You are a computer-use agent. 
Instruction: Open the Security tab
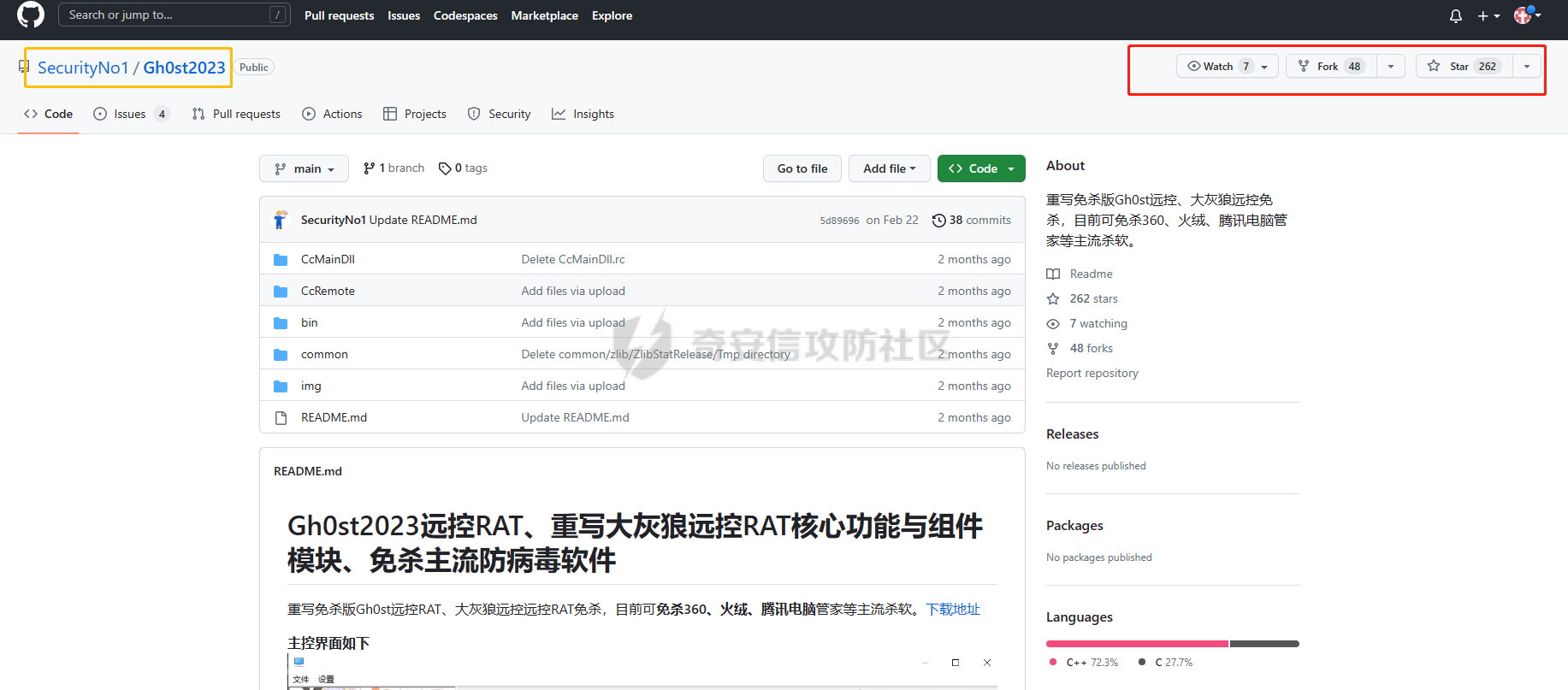(x=500, y=114)
